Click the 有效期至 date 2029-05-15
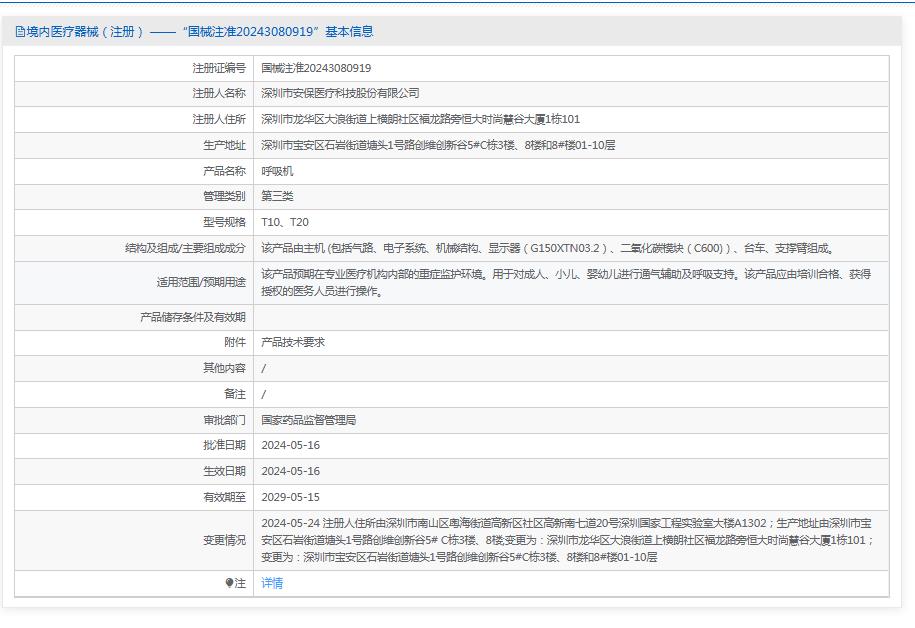This screenshot has width=915, height=628. pos(290,497)
